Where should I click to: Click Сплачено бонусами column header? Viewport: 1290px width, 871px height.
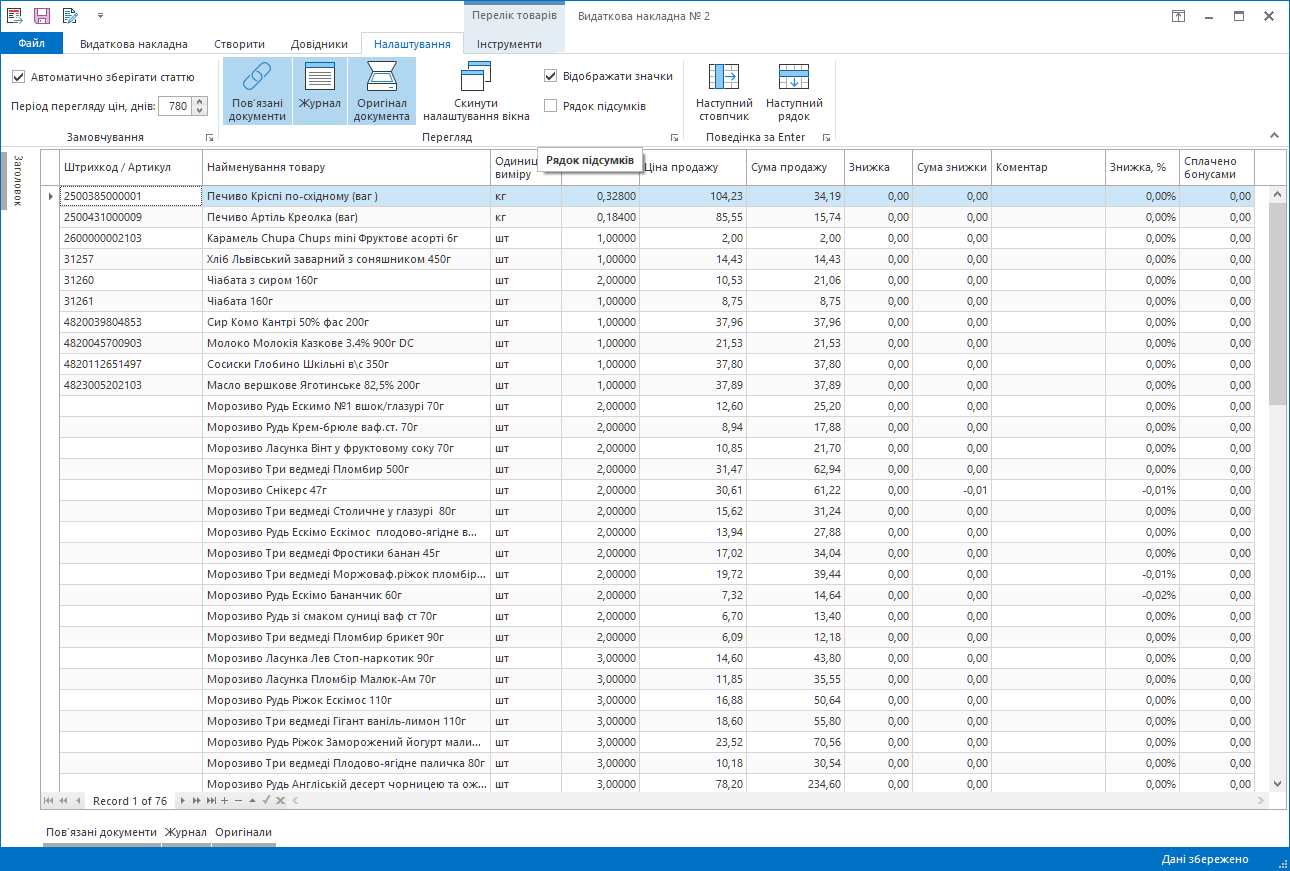[x=1217, y=167]
